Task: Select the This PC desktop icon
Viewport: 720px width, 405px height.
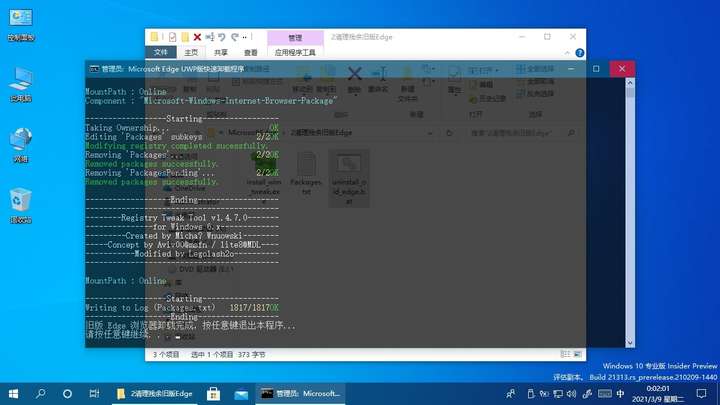Action: [x=21, y=84]
